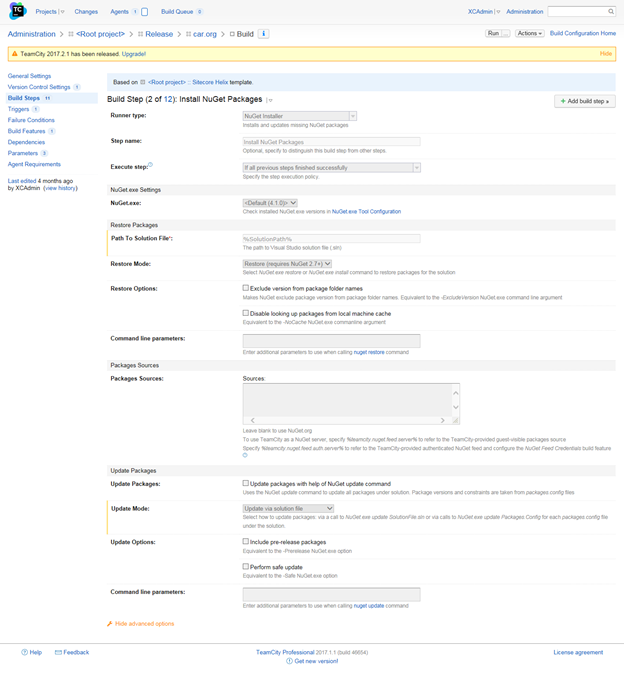Go to Changes in top navigation
Viewport: 624px width, 683px height.
coord(86,12)
